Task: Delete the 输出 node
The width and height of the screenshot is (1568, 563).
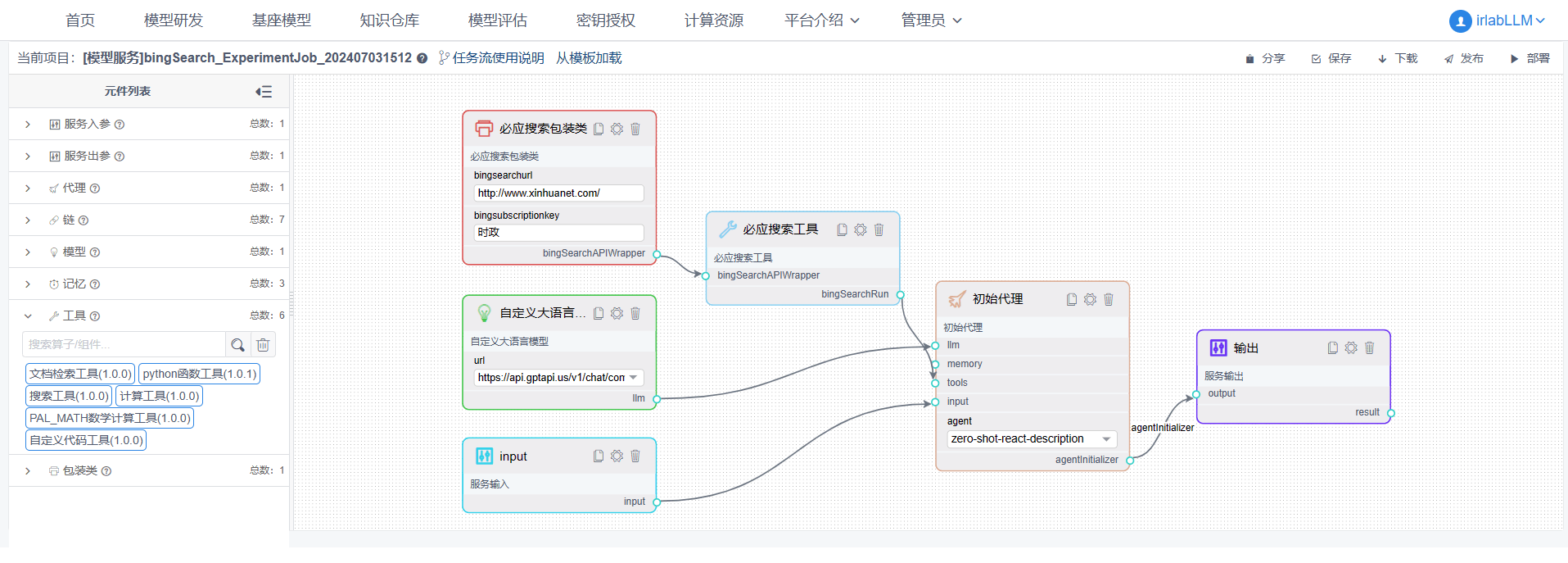Action: 1369,347
